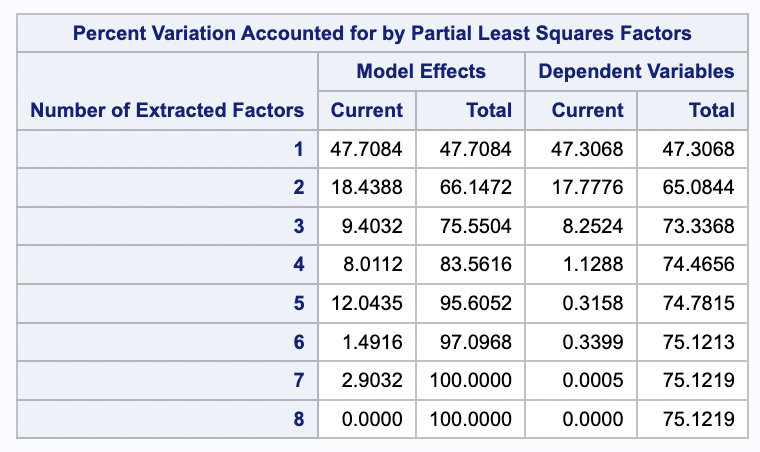Select the 74.7815 total cell
Image resolution: width=760 pixels, height=452 pixels.
click(x=699, y=303)
